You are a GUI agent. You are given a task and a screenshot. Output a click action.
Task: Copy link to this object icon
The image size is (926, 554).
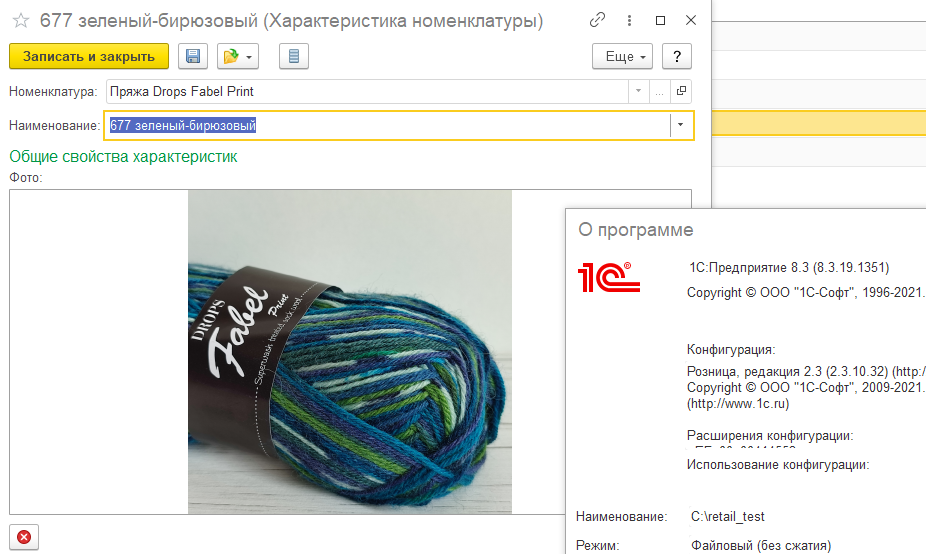pyautogui.click(x=597, y=20)
